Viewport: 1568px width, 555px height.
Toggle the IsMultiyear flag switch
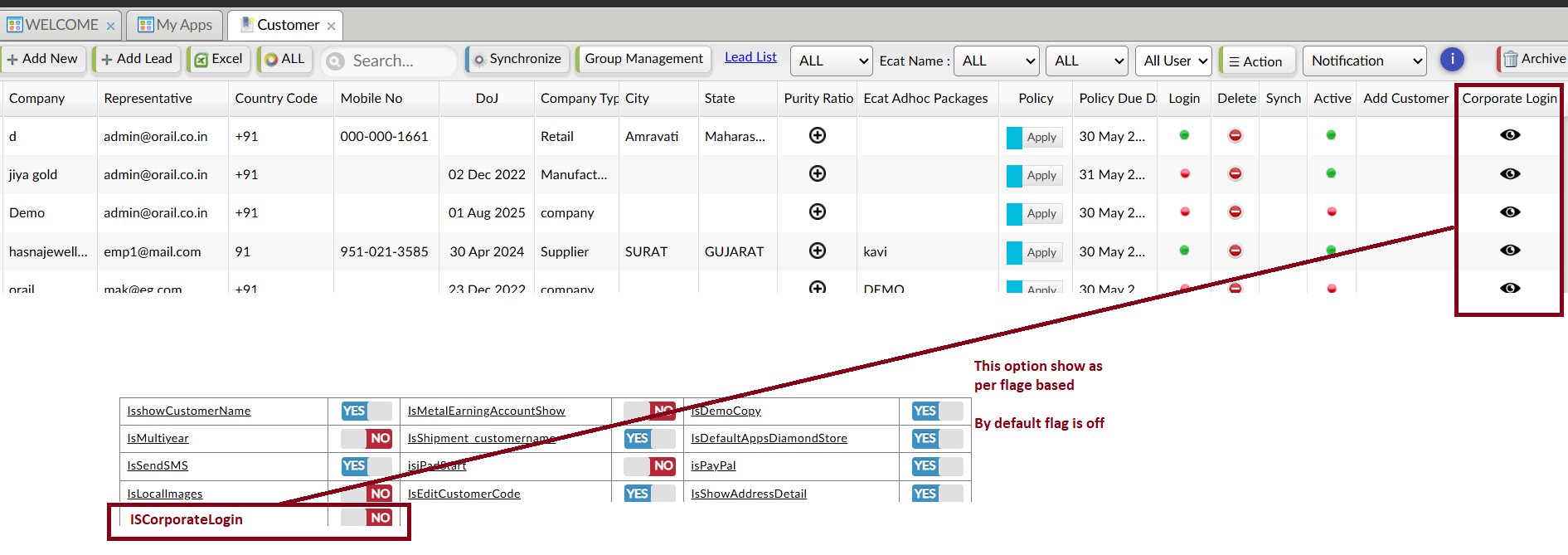tap(367, 438)
